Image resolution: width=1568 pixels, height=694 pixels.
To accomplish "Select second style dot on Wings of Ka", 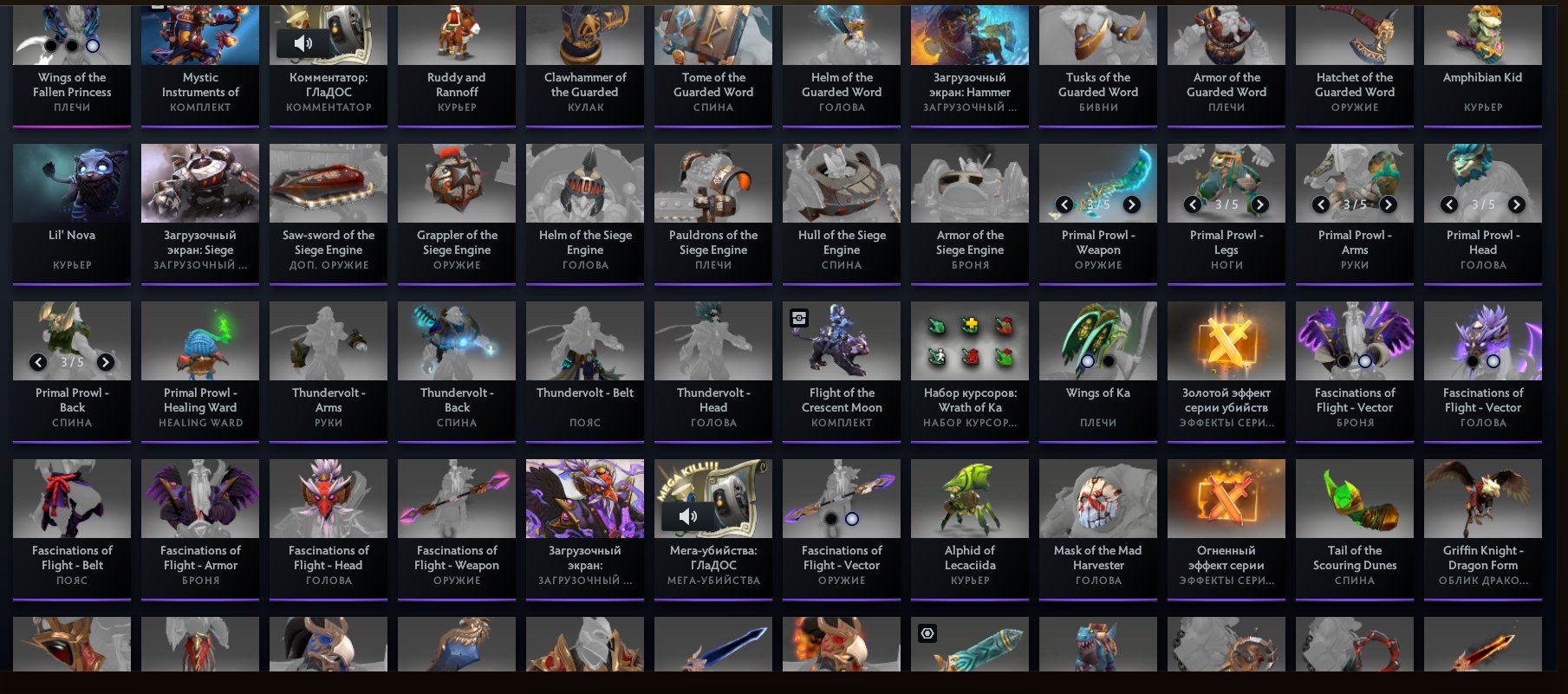I will pos(1108,361).
